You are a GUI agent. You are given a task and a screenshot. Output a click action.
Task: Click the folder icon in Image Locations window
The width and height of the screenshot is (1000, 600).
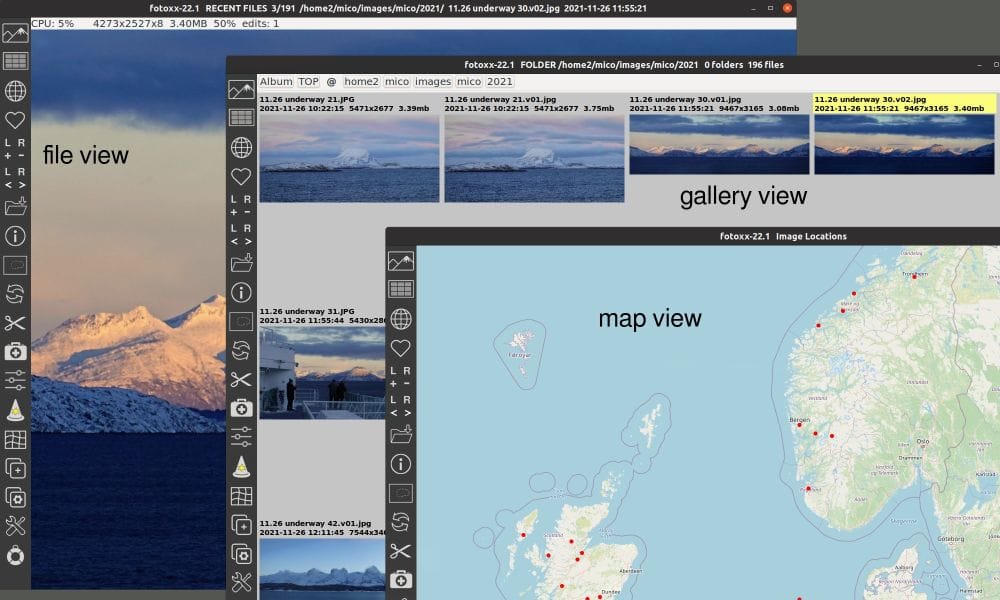click(401, 435)
